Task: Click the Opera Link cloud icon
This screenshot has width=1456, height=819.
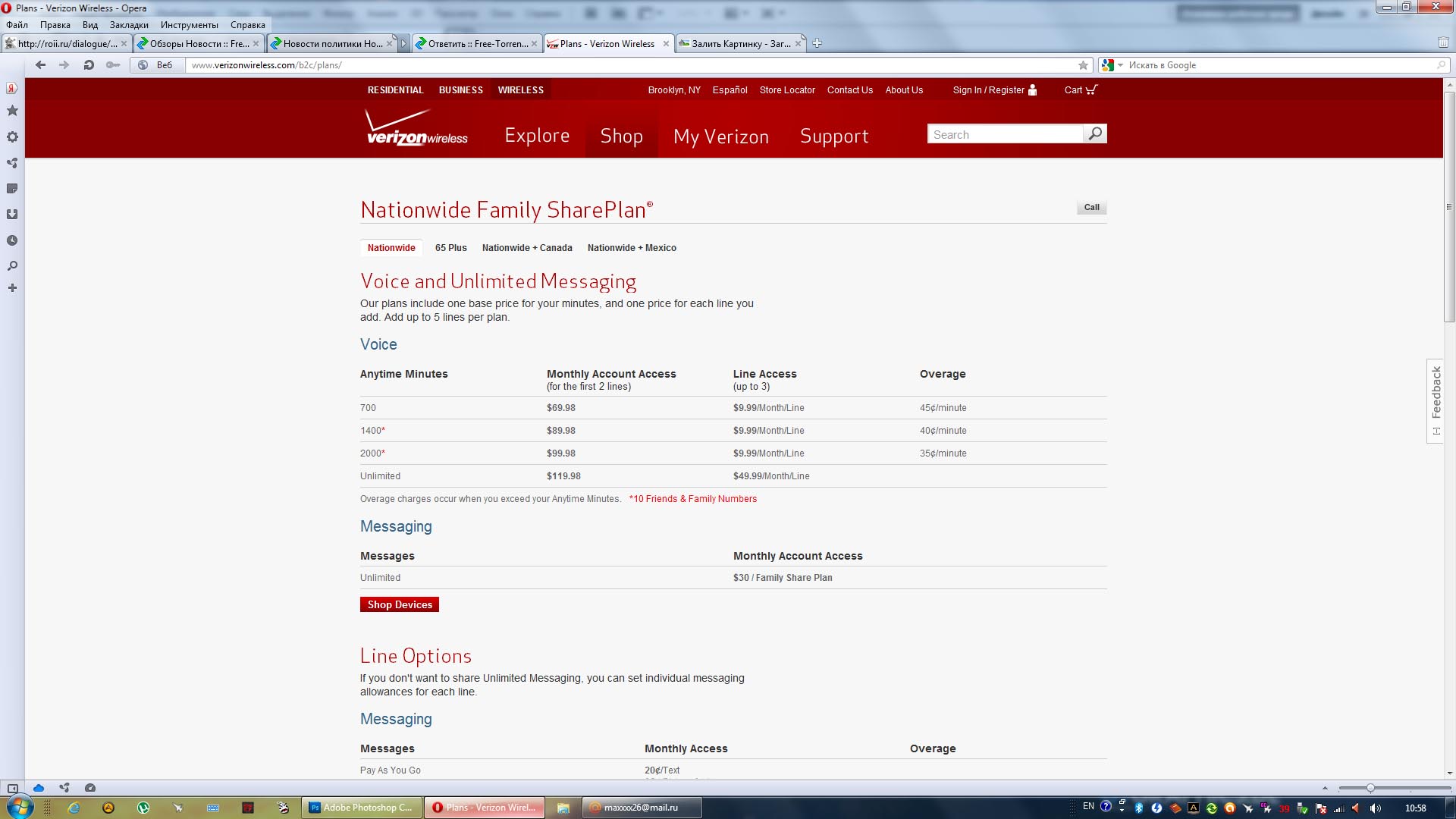Action: [39, 788]
